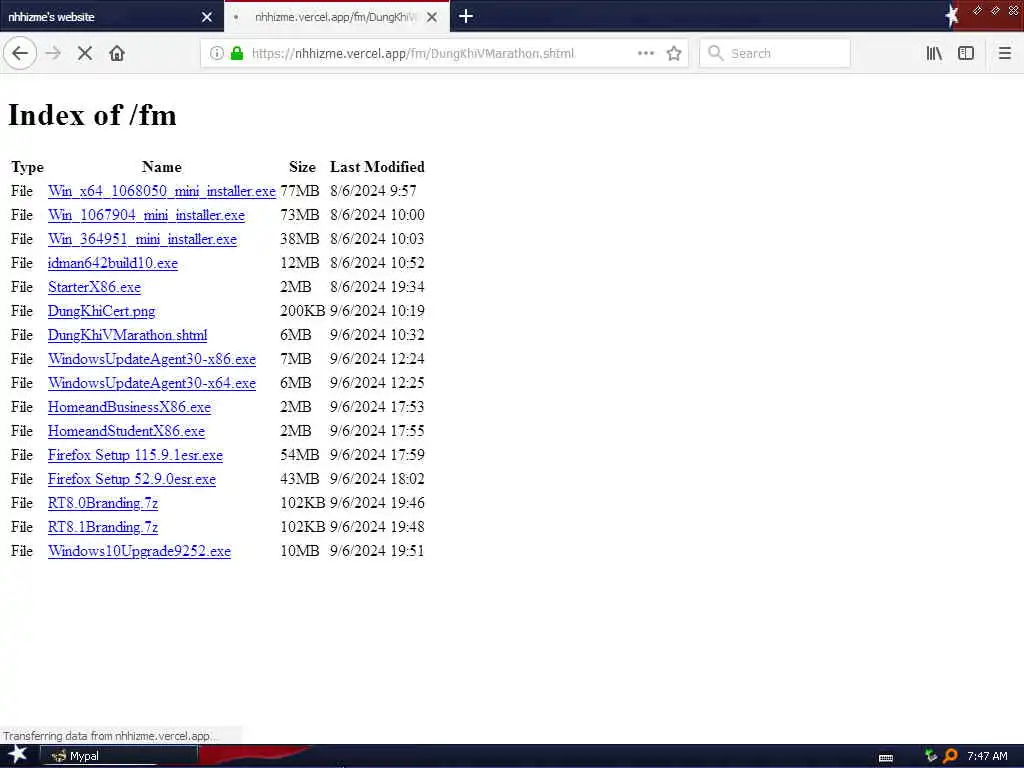Open RT8.0Branding.7z link
The image size is (1024, 768).
(x=103, y=503)
